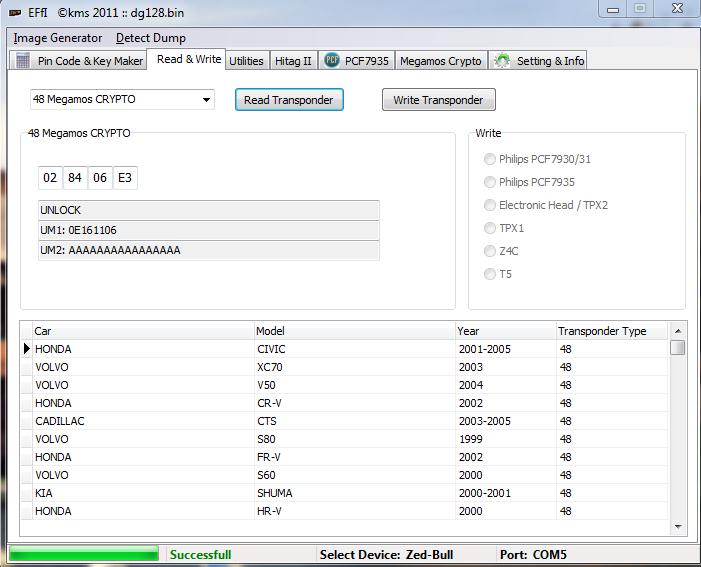Choose the T5 write radio button
The height and width of the screenshot is (567, 701).
pyautogui.click(x=489, y=274)
